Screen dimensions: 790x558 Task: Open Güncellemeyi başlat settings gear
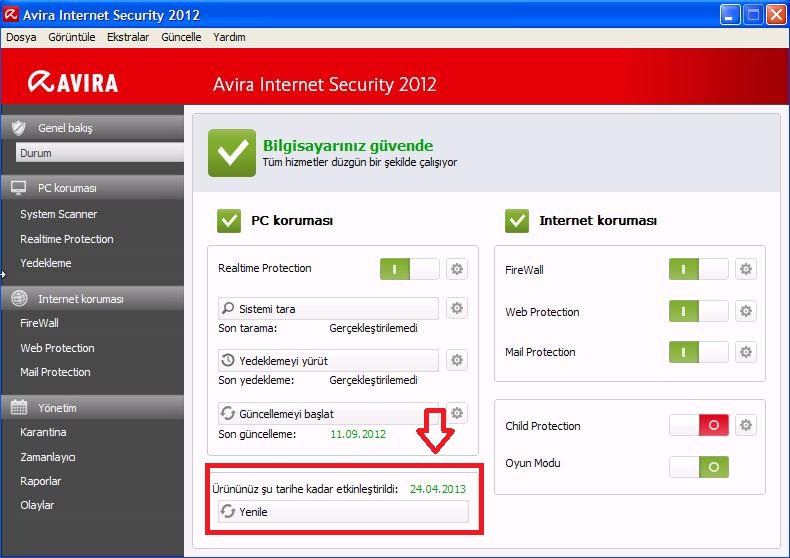pyautogui.click(x=456, y=413)
